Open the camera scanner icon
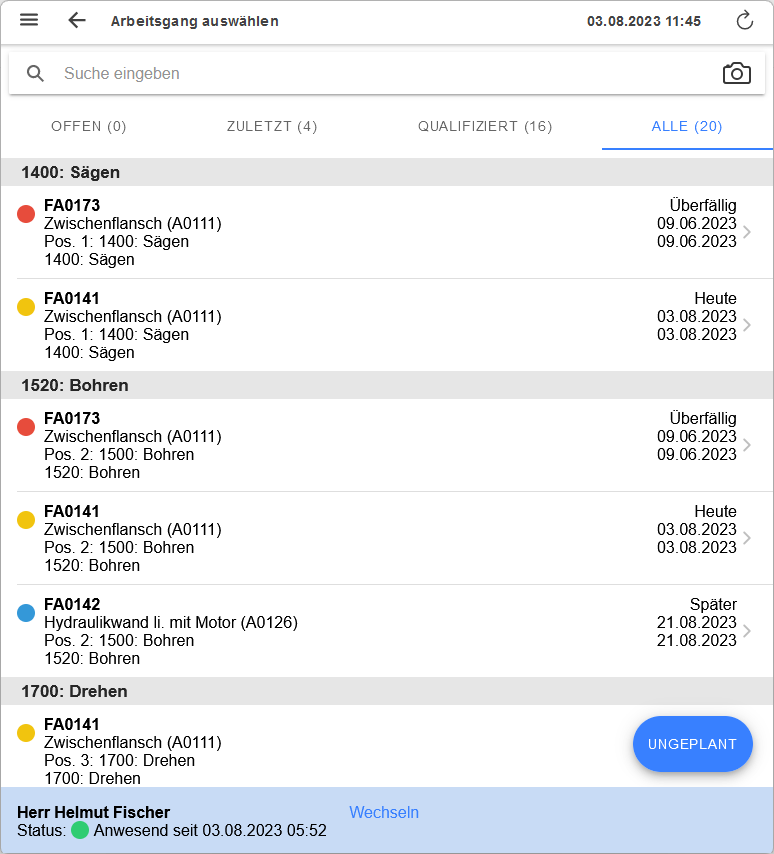The width and height of the screenshot is (774, 854). click(736, 73)
